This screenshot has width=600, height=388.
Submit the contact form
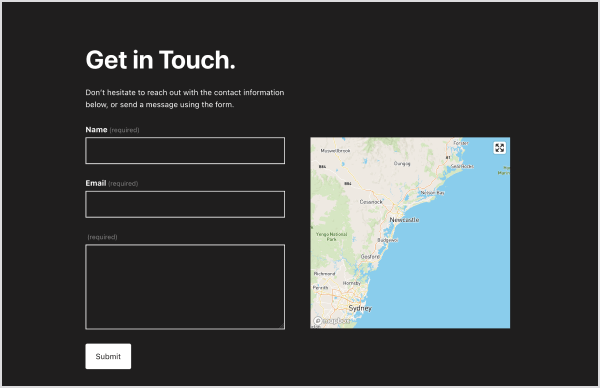(x=108, y=356)
